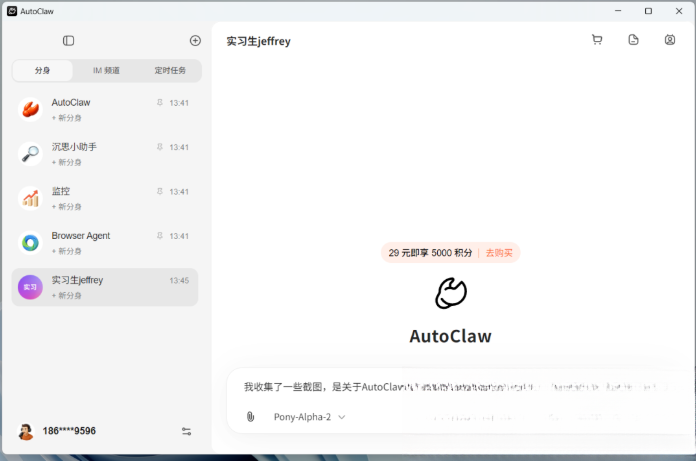696x461 pixels.
Task: Select the Browser Agent name
Action: tap(81, 236)
